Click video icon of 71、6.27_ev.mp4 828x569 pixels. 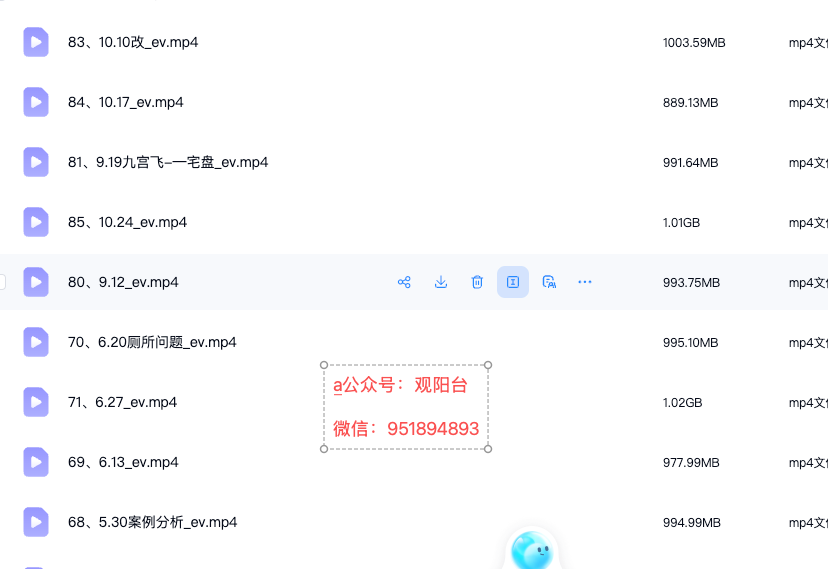(36, 402)
